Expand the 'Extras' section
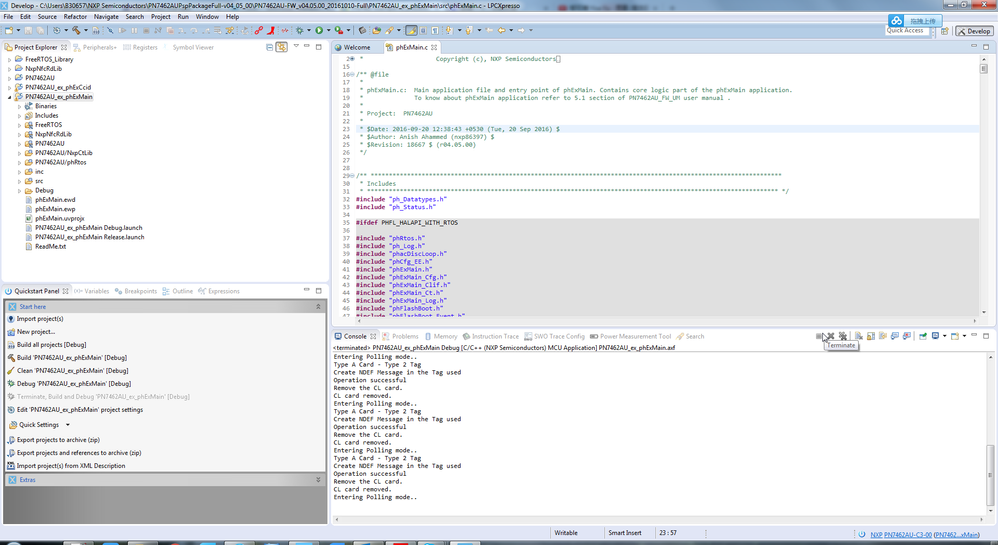The height and width of the screenshot is (545, 998). click(318, 480)
